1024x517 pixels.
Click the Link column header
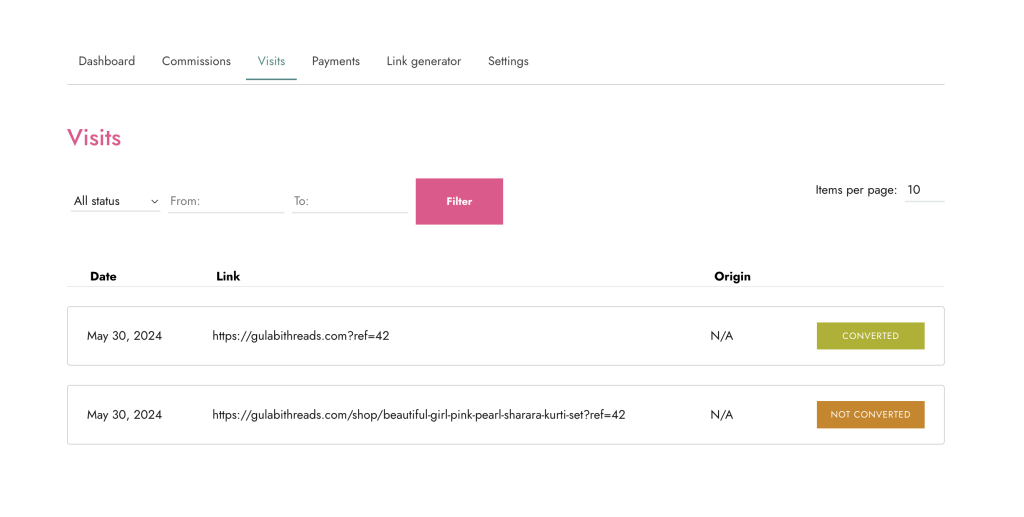[x=228, y=276]
